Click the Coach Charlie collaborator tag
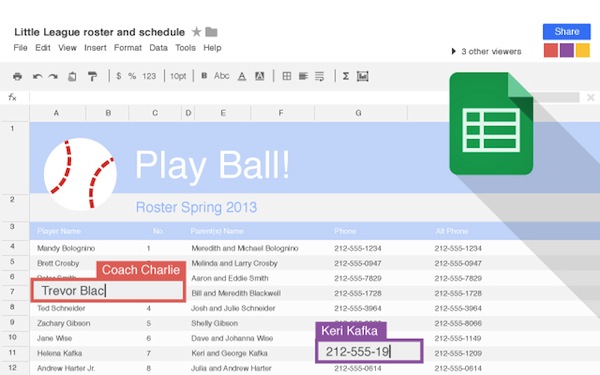 tap(141, 270)
